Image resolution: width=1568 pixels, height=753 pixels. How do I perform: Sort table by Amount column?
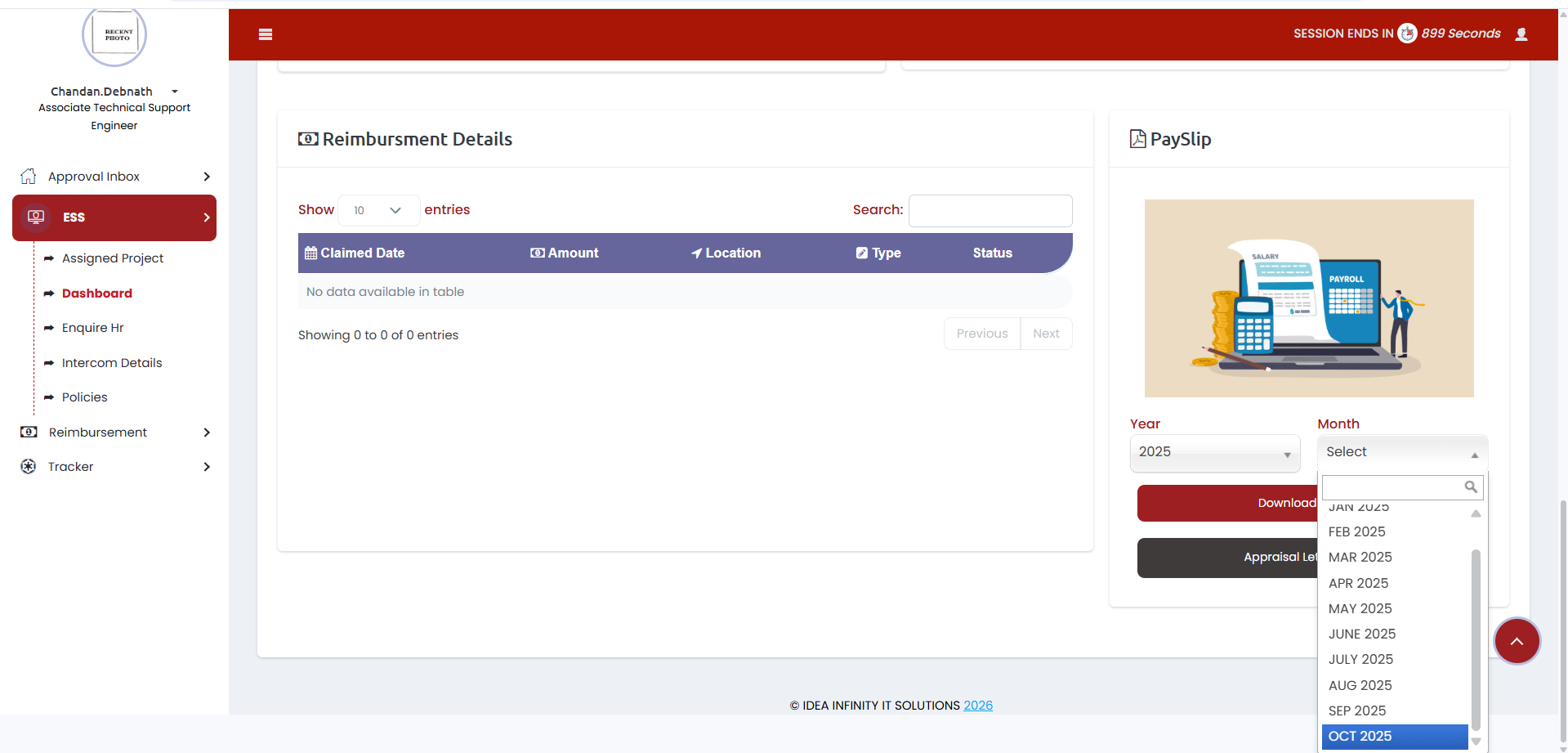565,253
